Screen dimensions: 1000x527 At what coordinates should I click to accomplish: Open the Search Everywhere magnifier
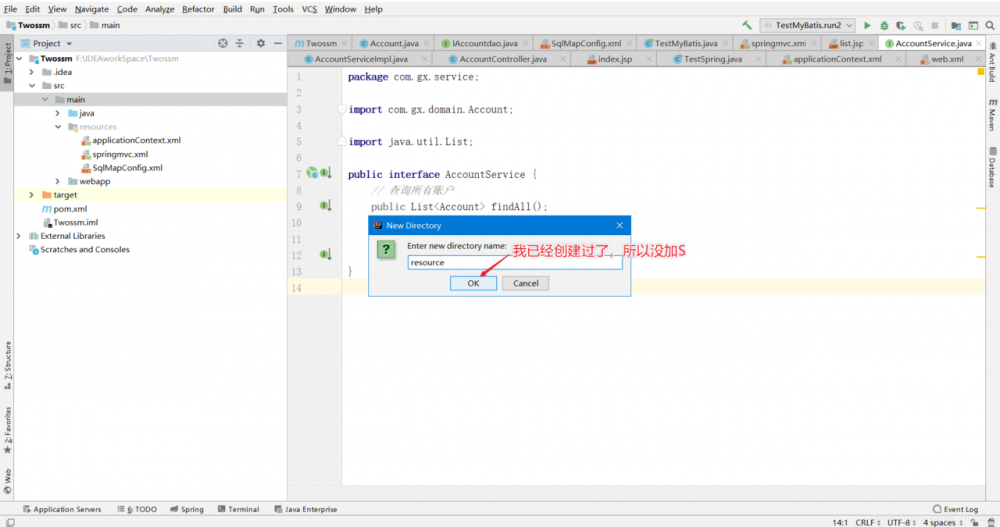click(x=990, y=25)
